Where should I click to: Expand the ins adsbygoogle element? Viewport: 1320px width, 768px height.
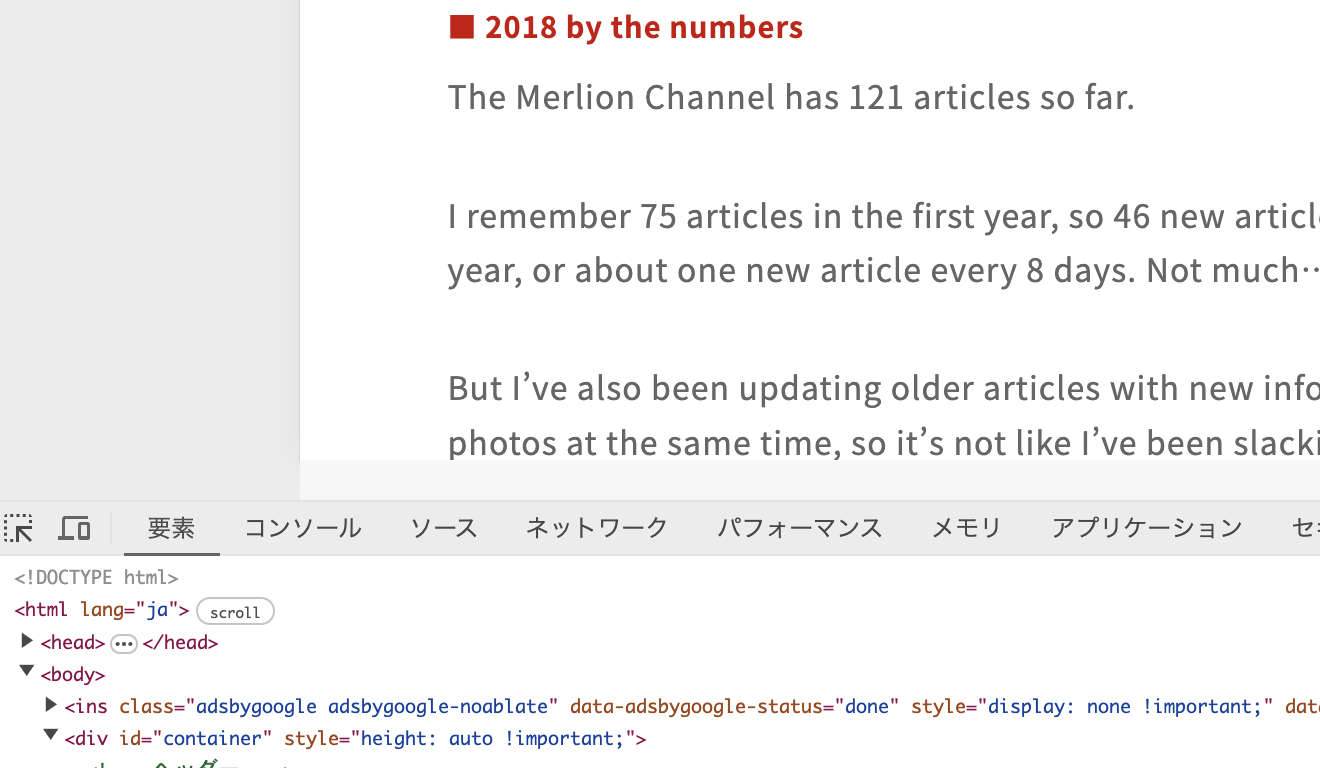point(51,705)
